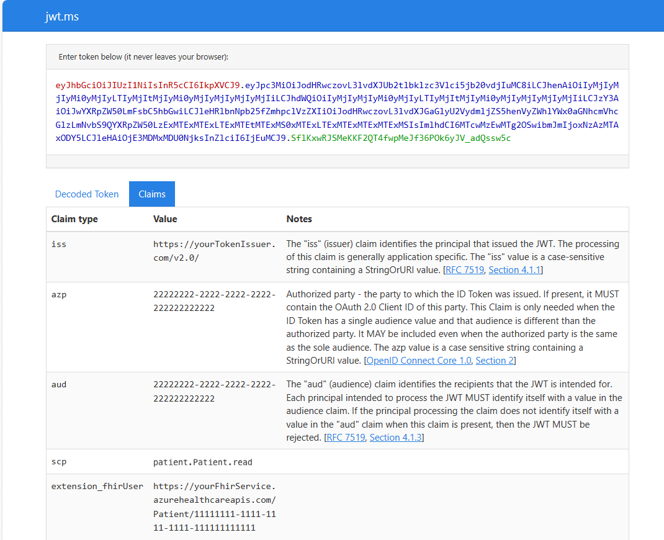664x540 pixels.
Task: Click the yourFhirService Patient URL value
Action: [x=215, y=507]
